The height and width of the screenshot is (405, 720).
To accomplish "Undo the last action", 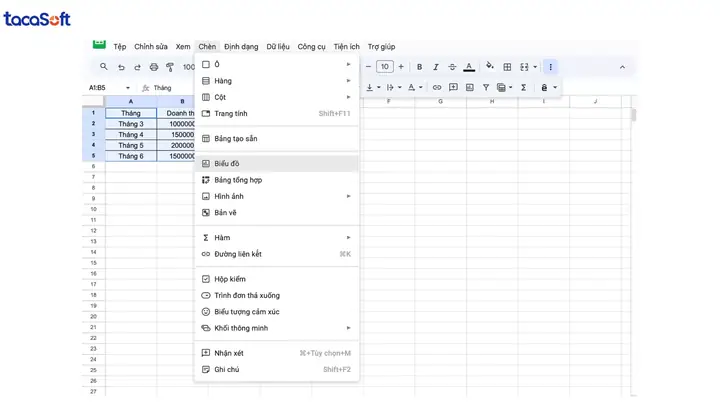I will [121, 67].
